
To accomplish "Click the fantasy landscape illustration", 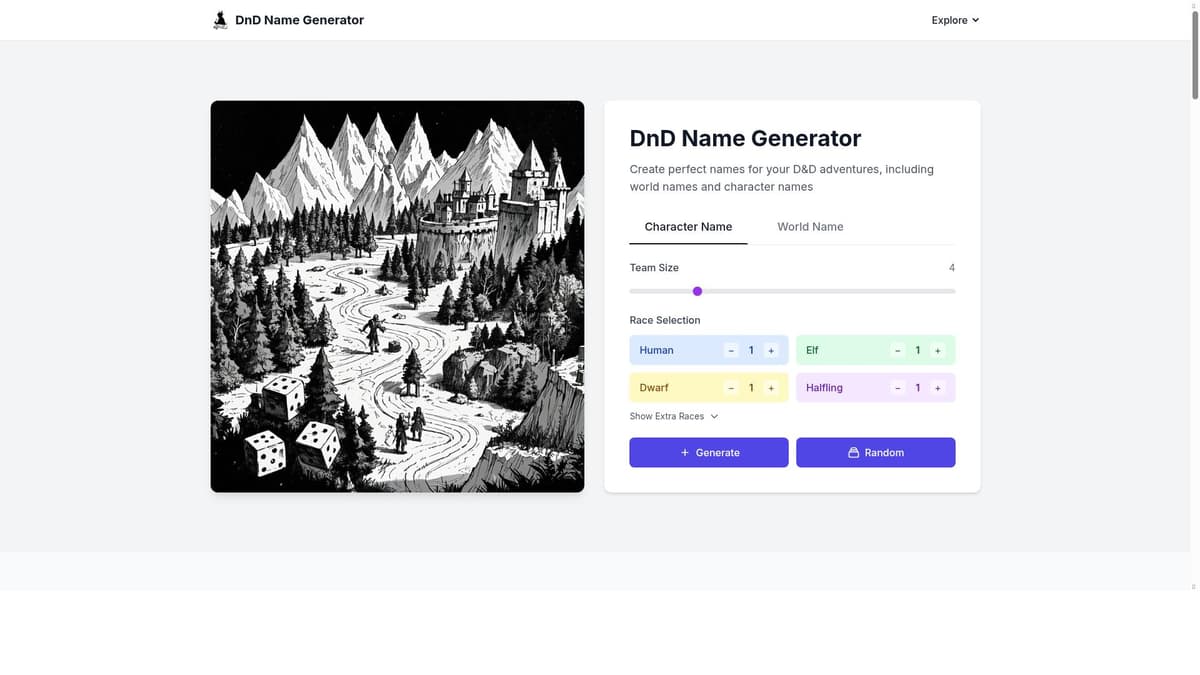I will [397, 296].
